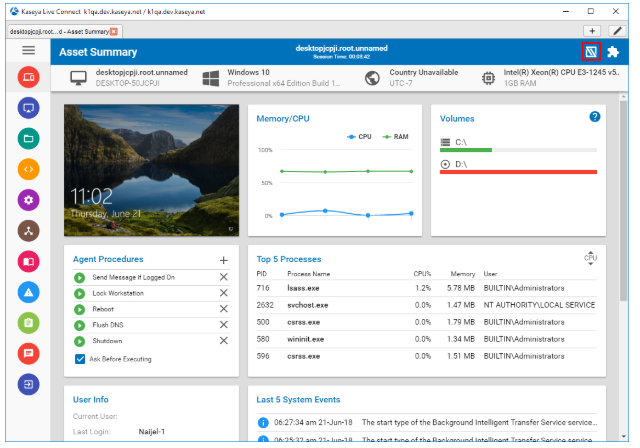Click the puzzle piece icon in header

point(613,51)
